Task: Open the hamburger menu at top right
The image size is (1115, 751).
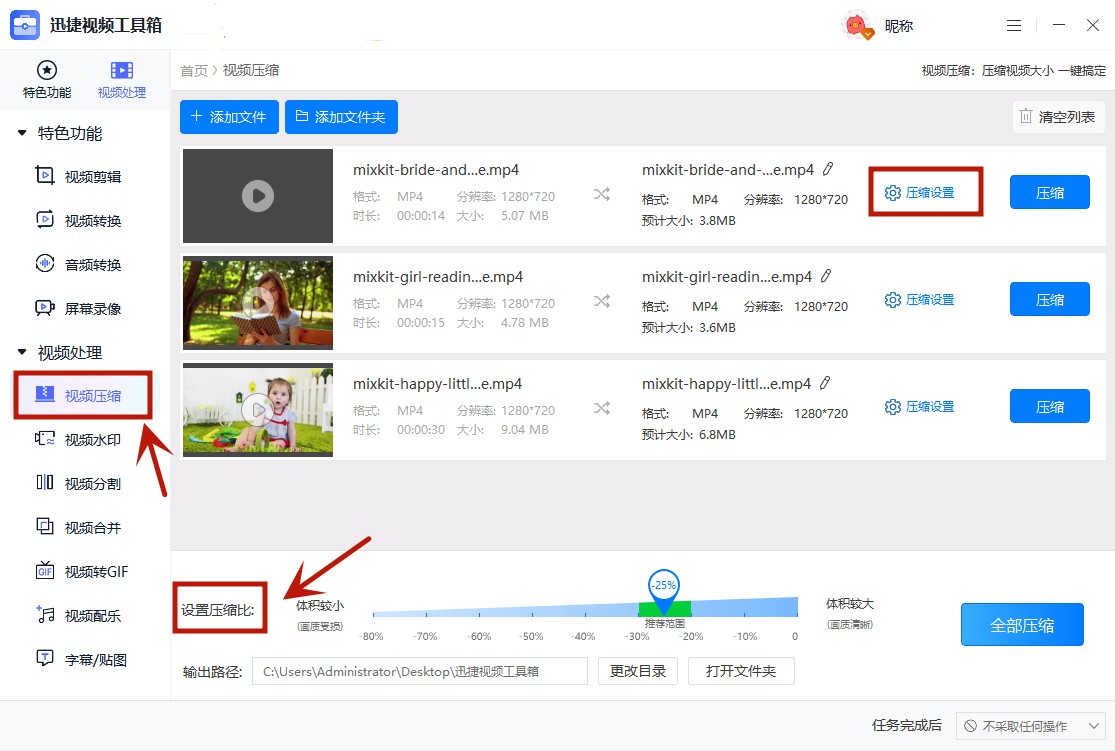Action: [x=1014, y=25]
